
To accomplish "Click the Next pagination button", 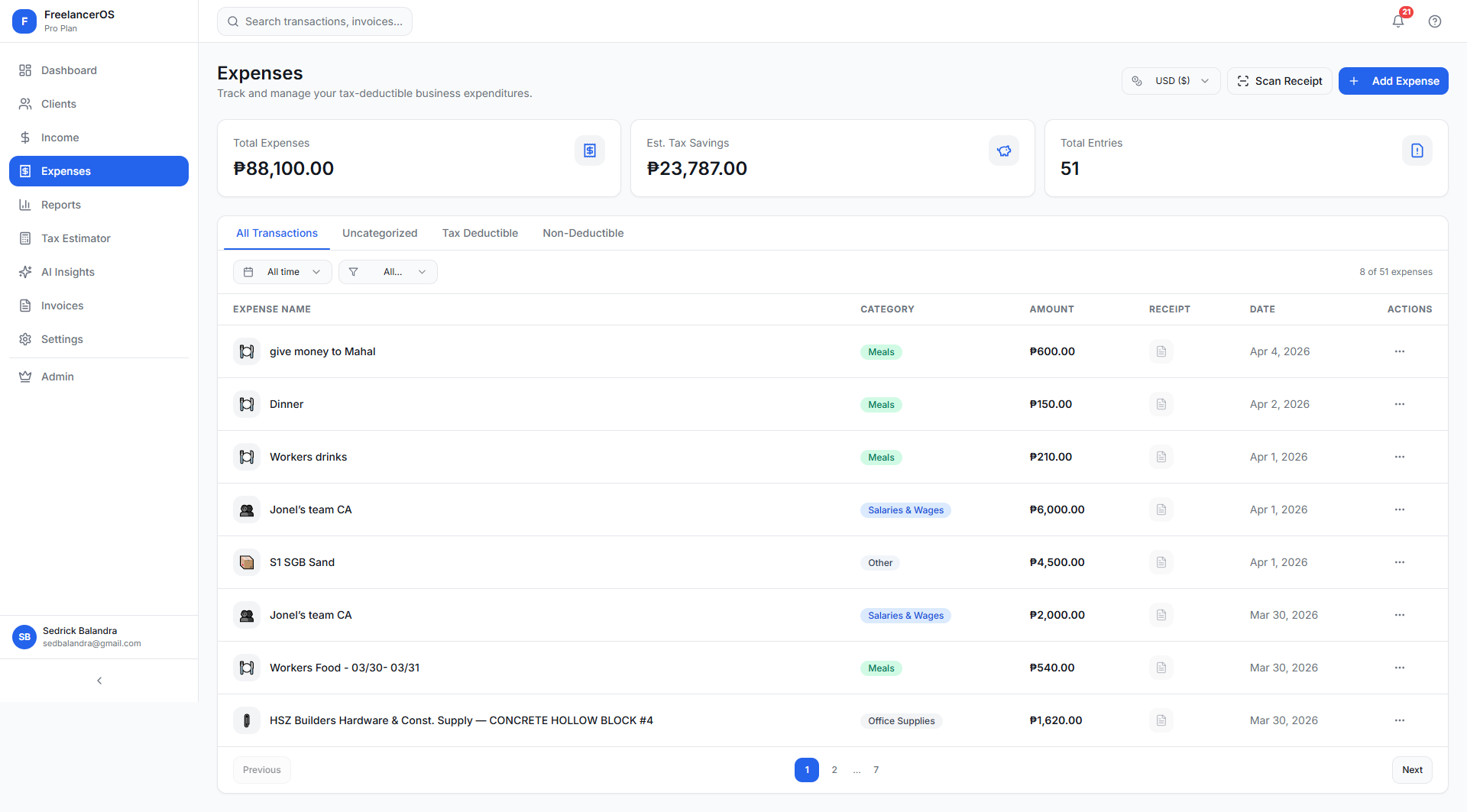I will pyautogui.click(x=1412, y=770).
